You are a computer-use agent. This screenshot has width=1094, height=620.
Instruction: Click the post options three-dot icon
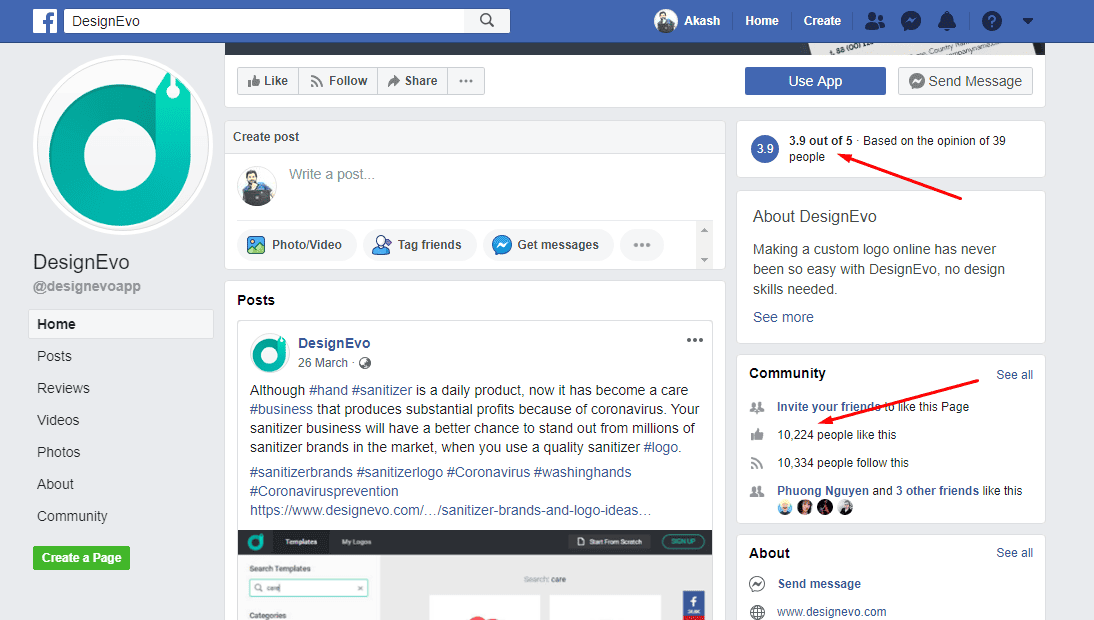click(695, 341)
